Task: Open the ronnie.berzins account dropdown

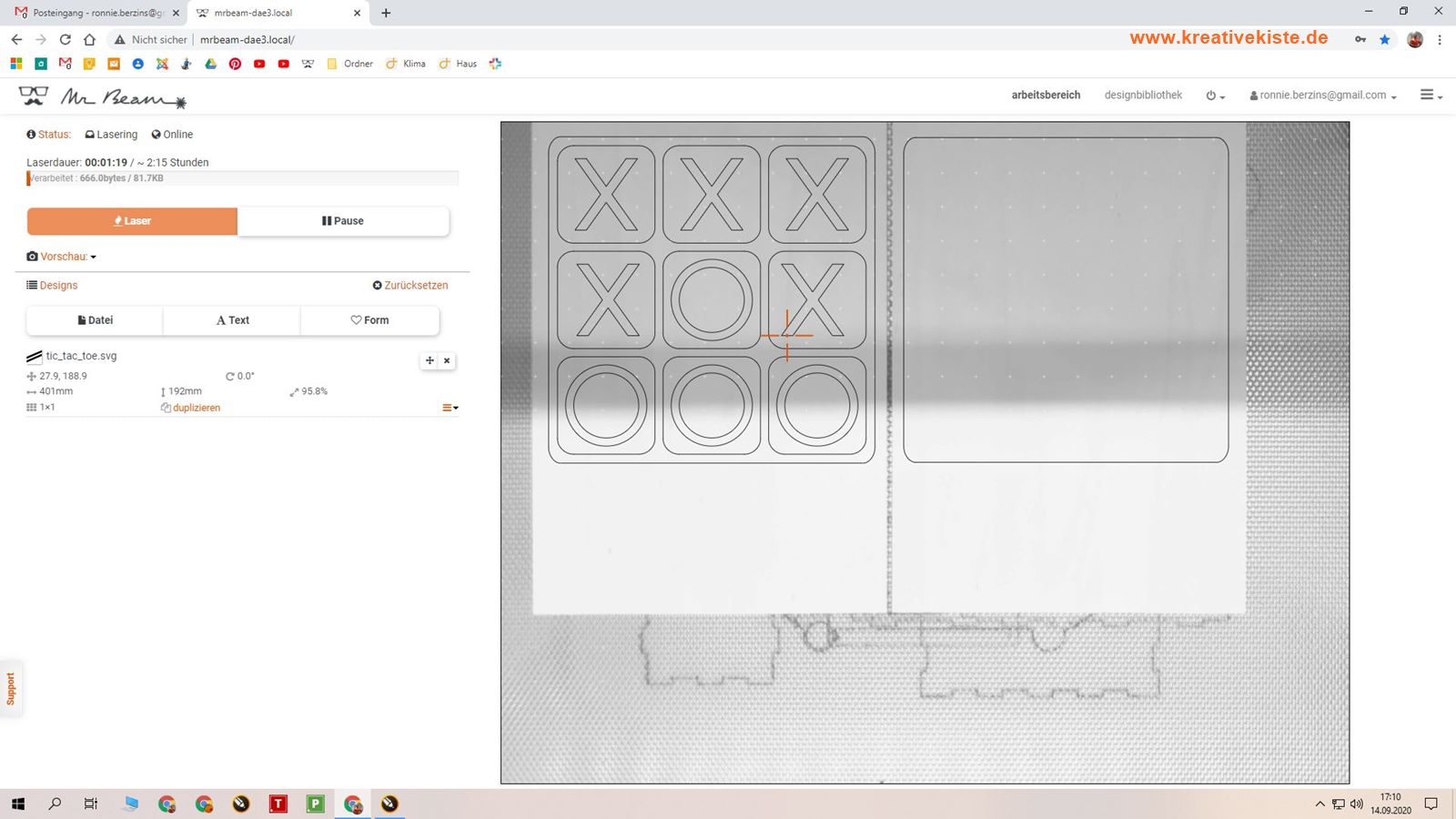Action: click(x=1322, y=96)
